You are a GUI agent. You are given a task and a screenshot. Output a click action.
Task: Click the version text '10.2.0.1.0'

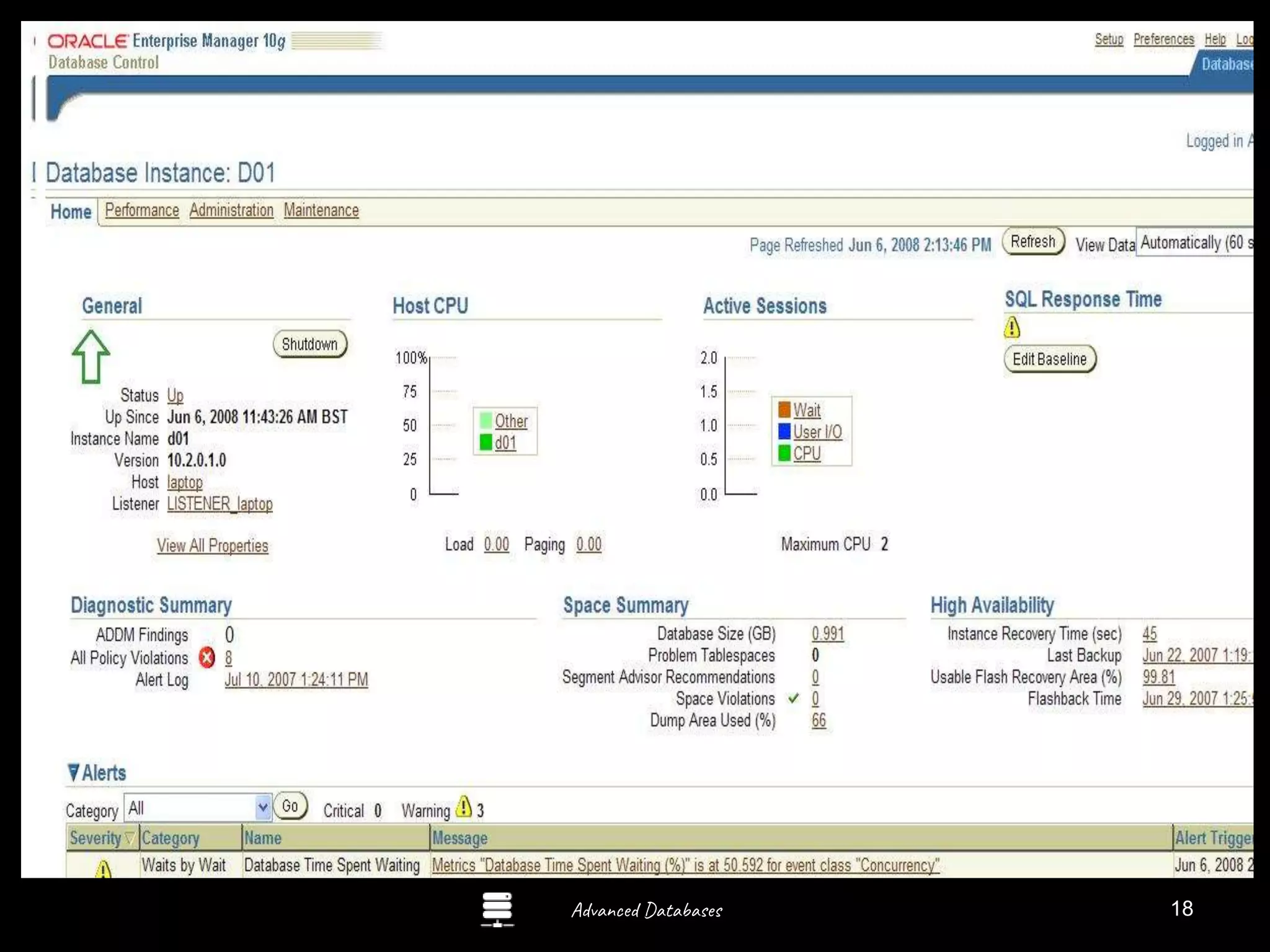click(197, 461)
